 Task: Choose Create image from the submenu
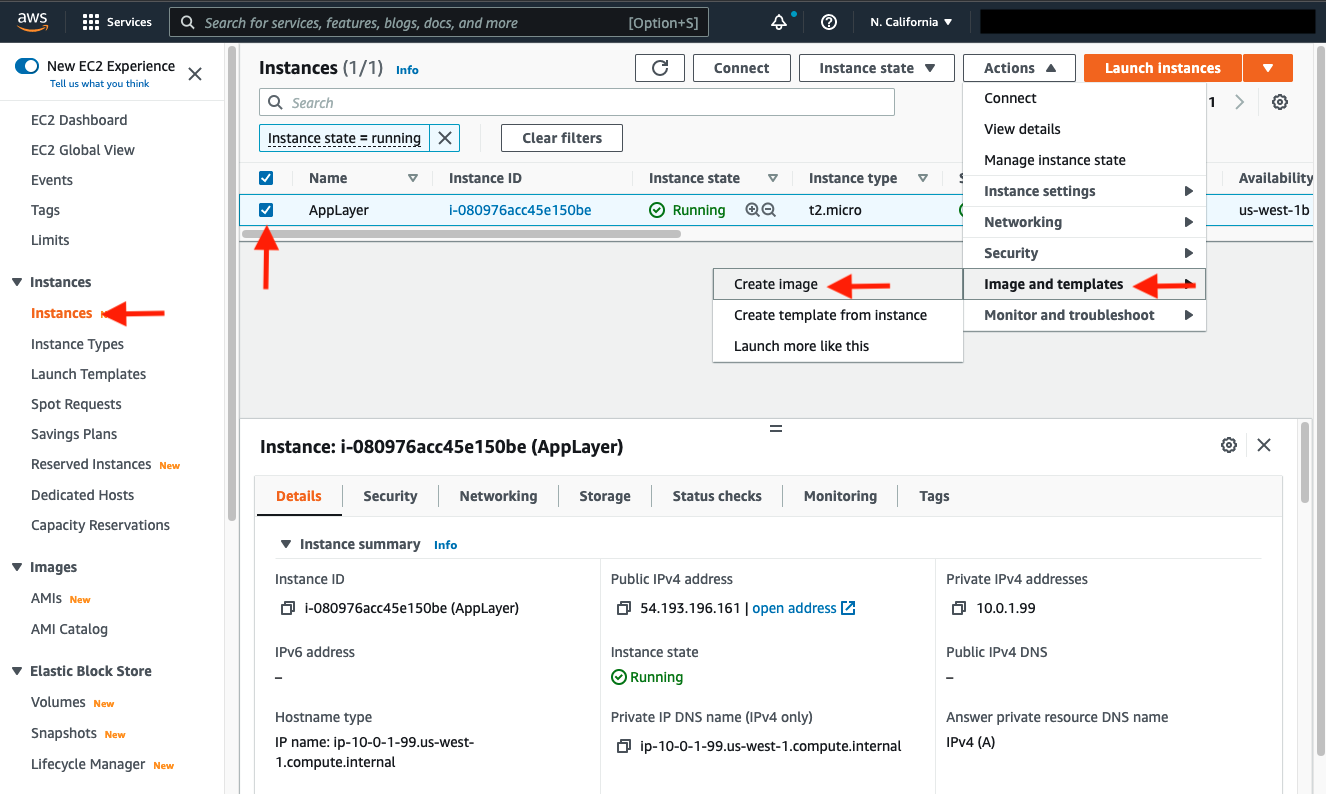[x=776, y=284]
